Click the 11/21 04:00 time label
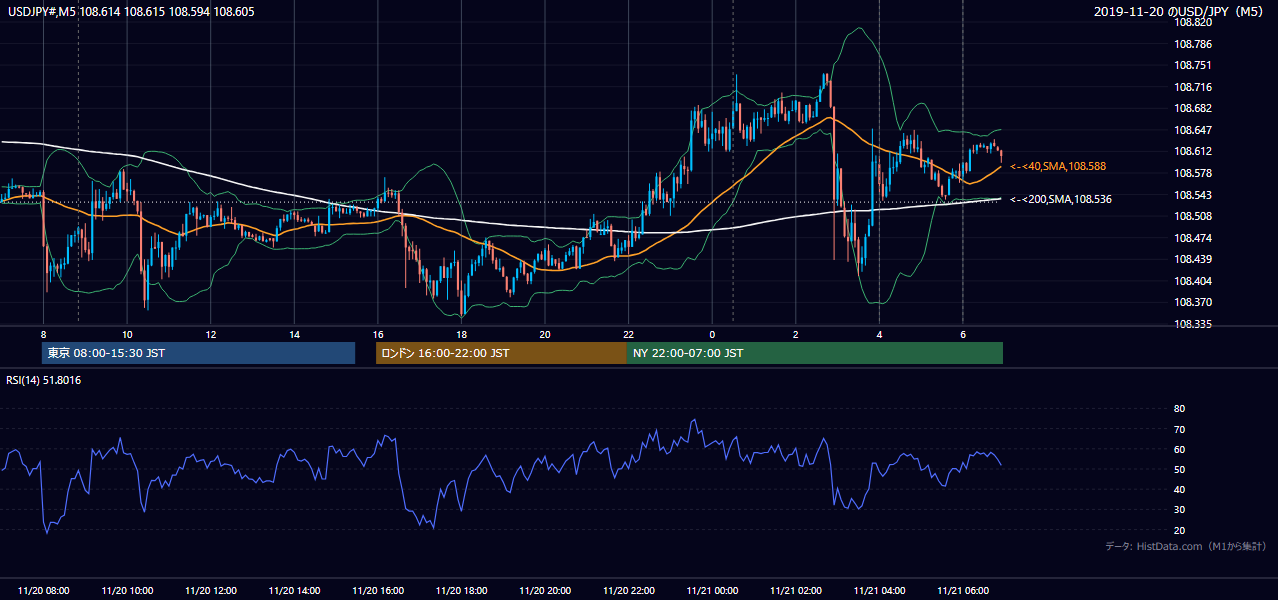The image size is (1278, 600). (880, 591)
